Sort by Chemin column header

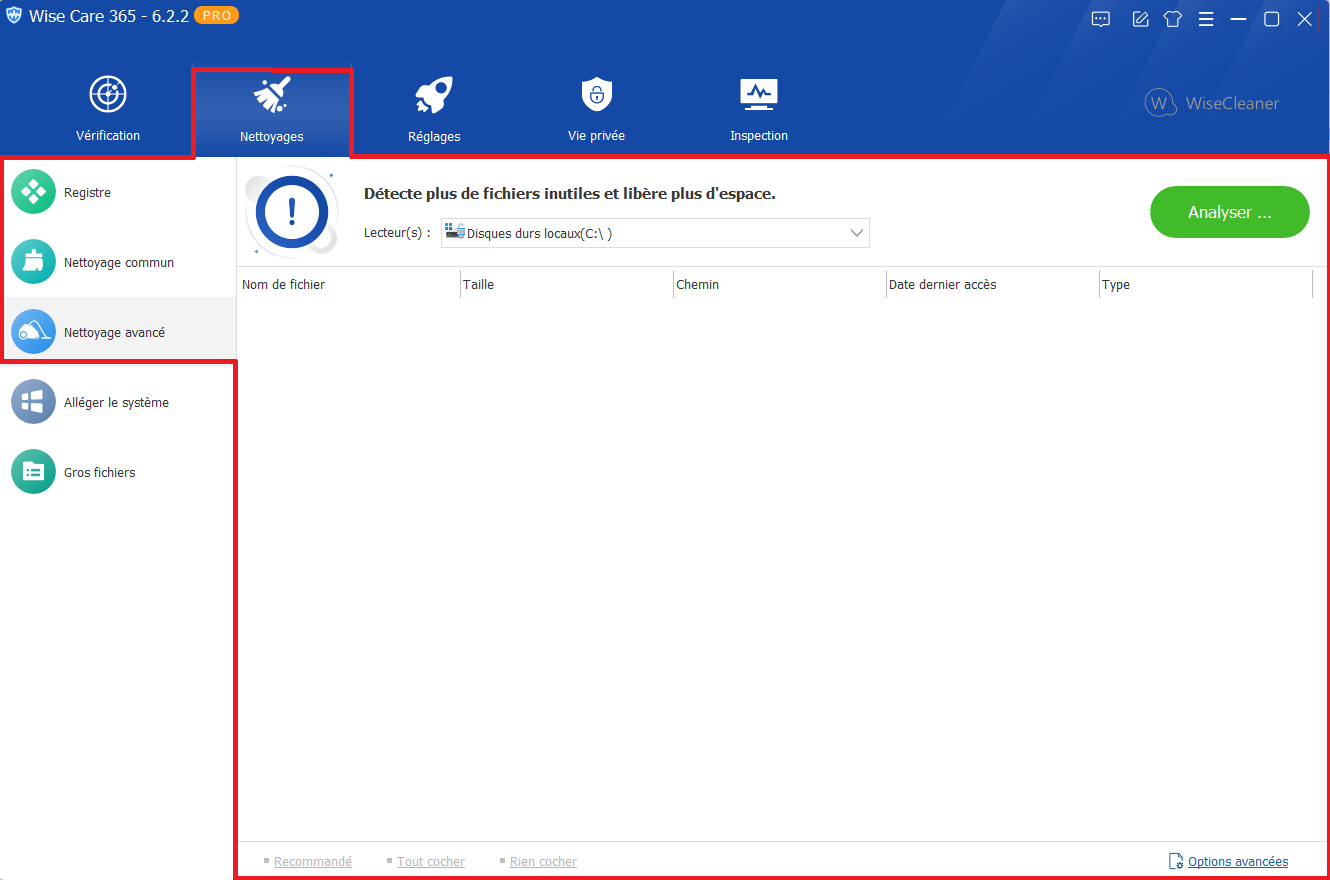[x=780, y=285]
